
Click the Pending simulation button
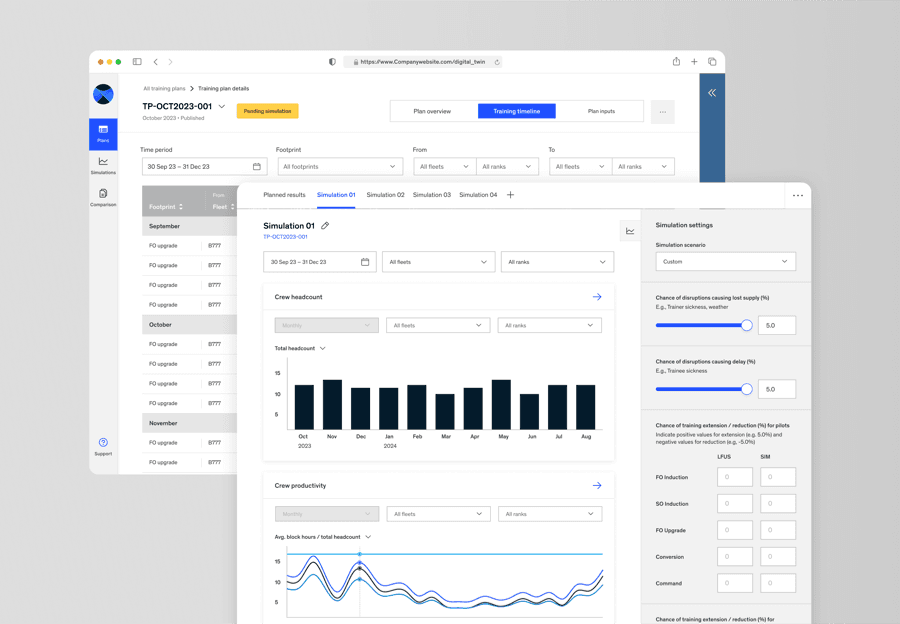click(x=267, y=111)
